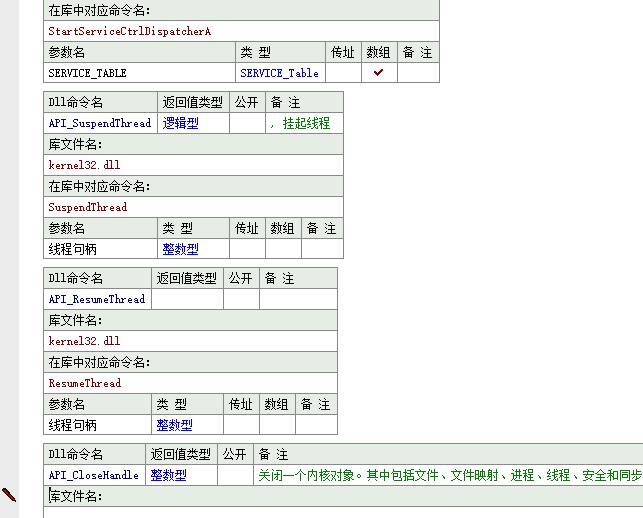Click the 逻辑型 return type of API_SuspendThread
Screen dimensions: 643x518
pyautogui.click(x=181, y=123)
